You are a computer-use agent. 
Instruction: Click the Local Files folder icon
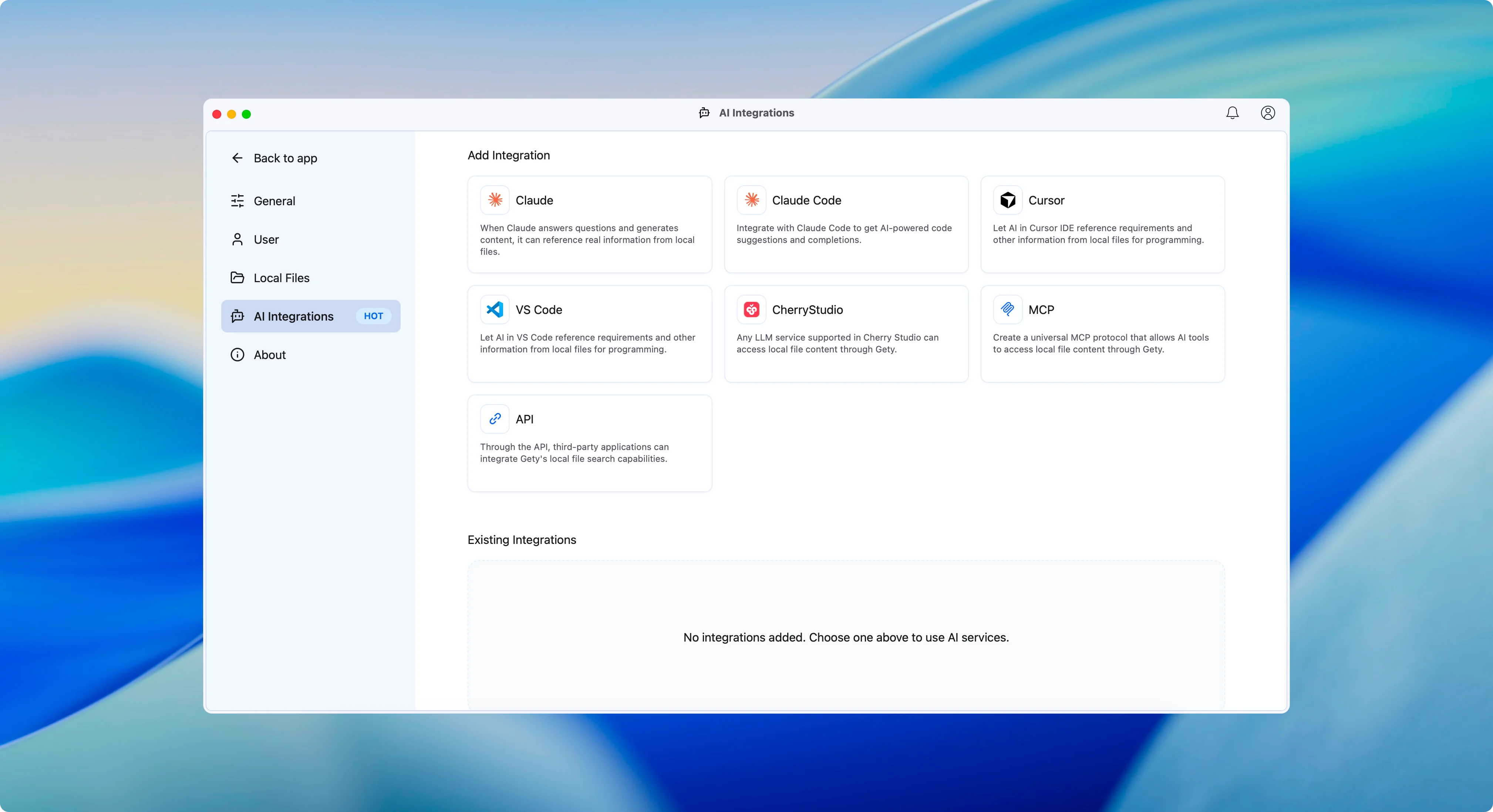(x=237, y=278)
